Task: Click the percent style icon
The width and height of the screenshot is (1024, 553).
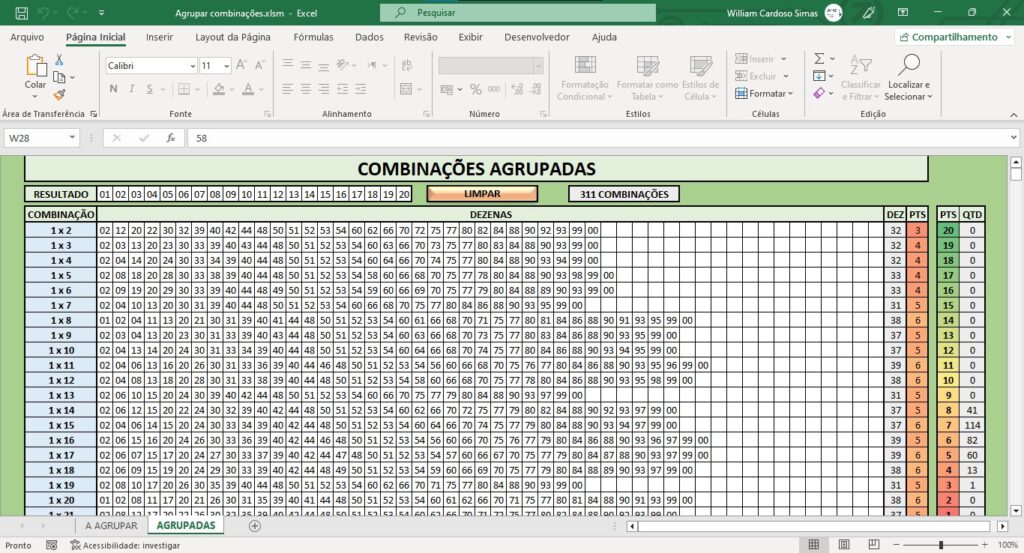Action: (475, 89)
